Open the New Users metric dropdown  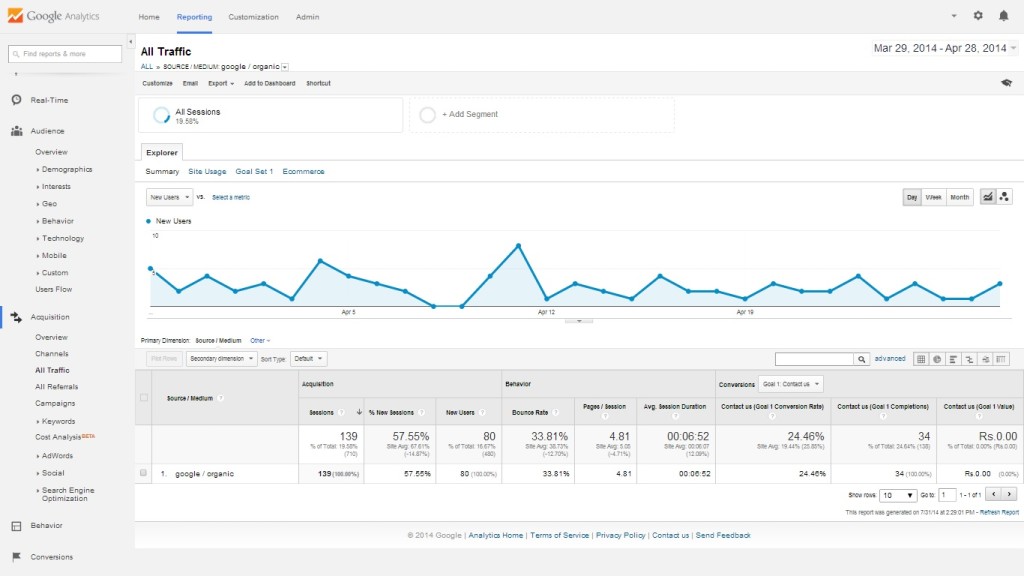pos(169,197)
